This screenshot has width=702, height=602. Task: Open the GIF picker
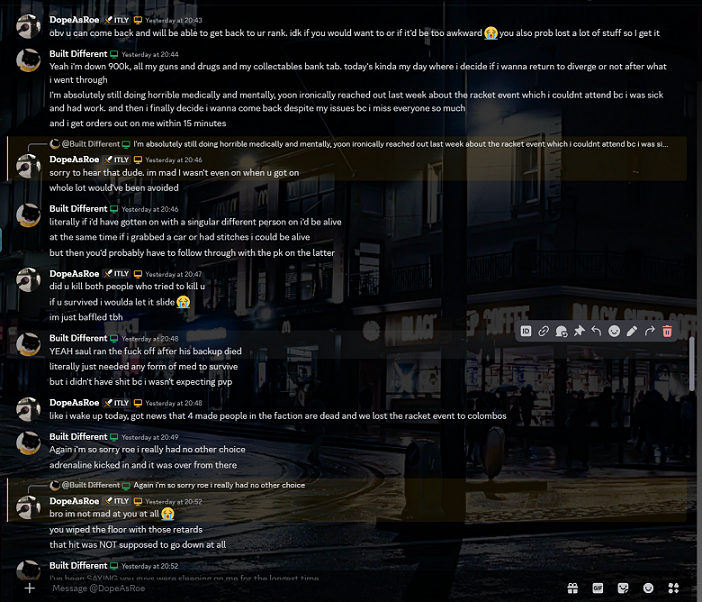pos(598,588)
